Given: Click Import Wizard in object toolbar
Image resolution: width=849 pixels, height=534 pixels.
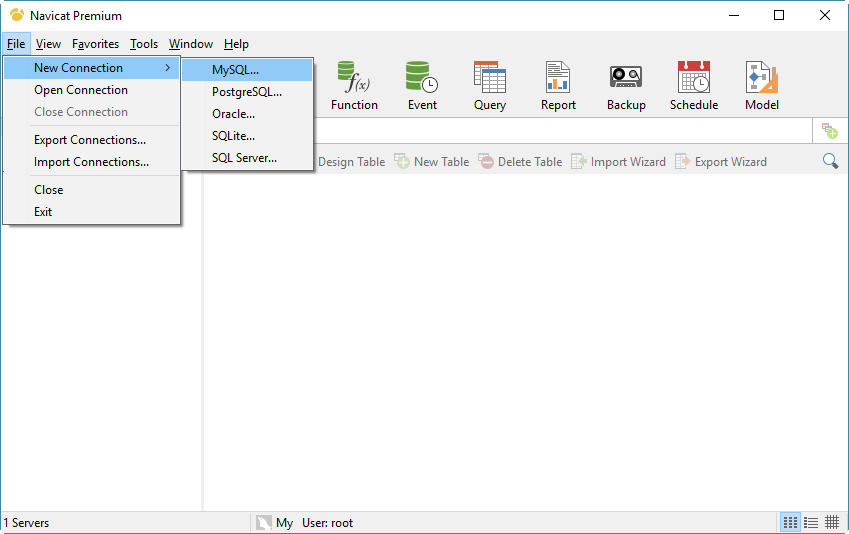Looking at the screenshot, I should [x=618, y=161].
